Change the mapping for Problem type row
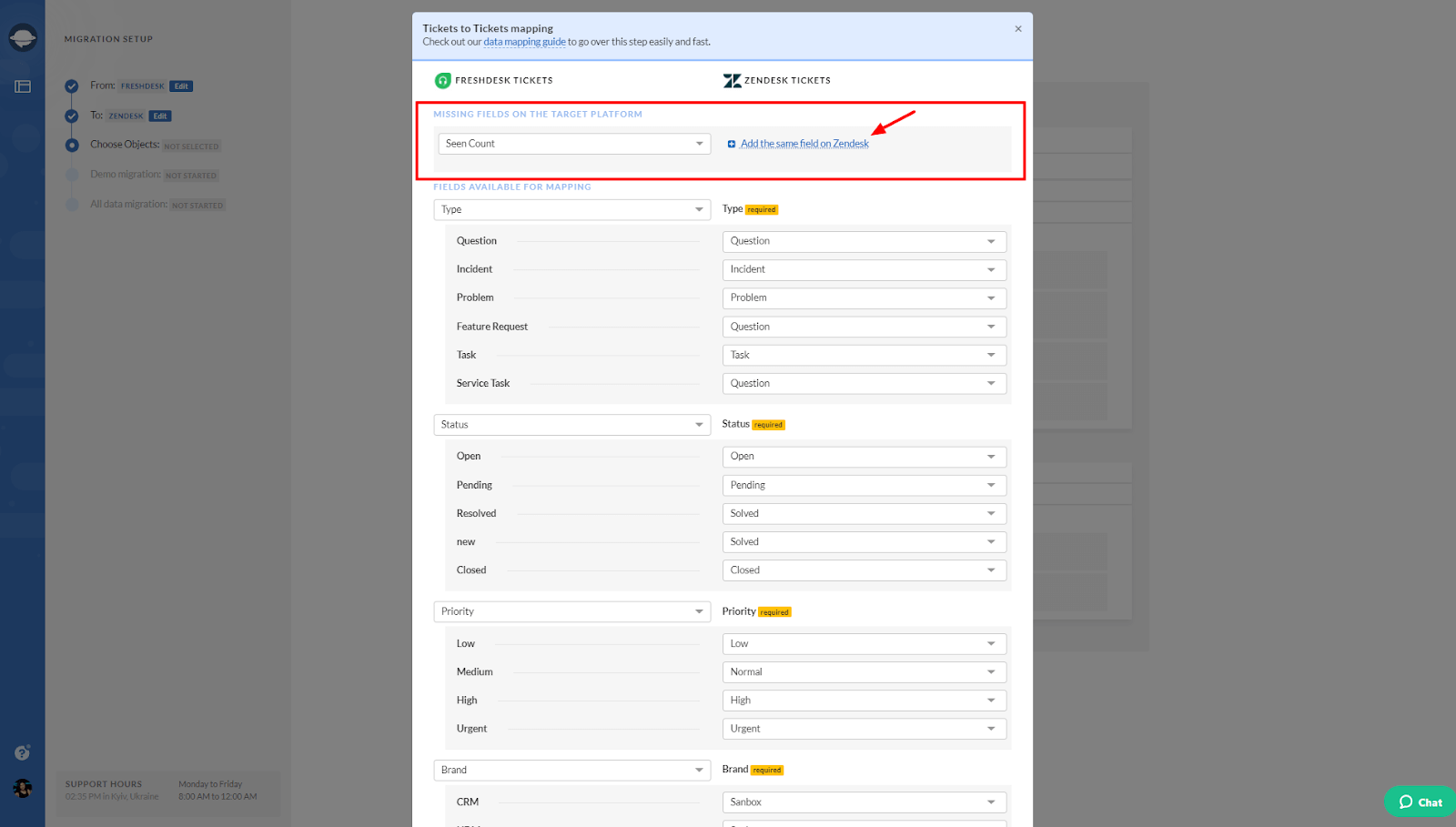The image size is (1456, 827). 864,298
